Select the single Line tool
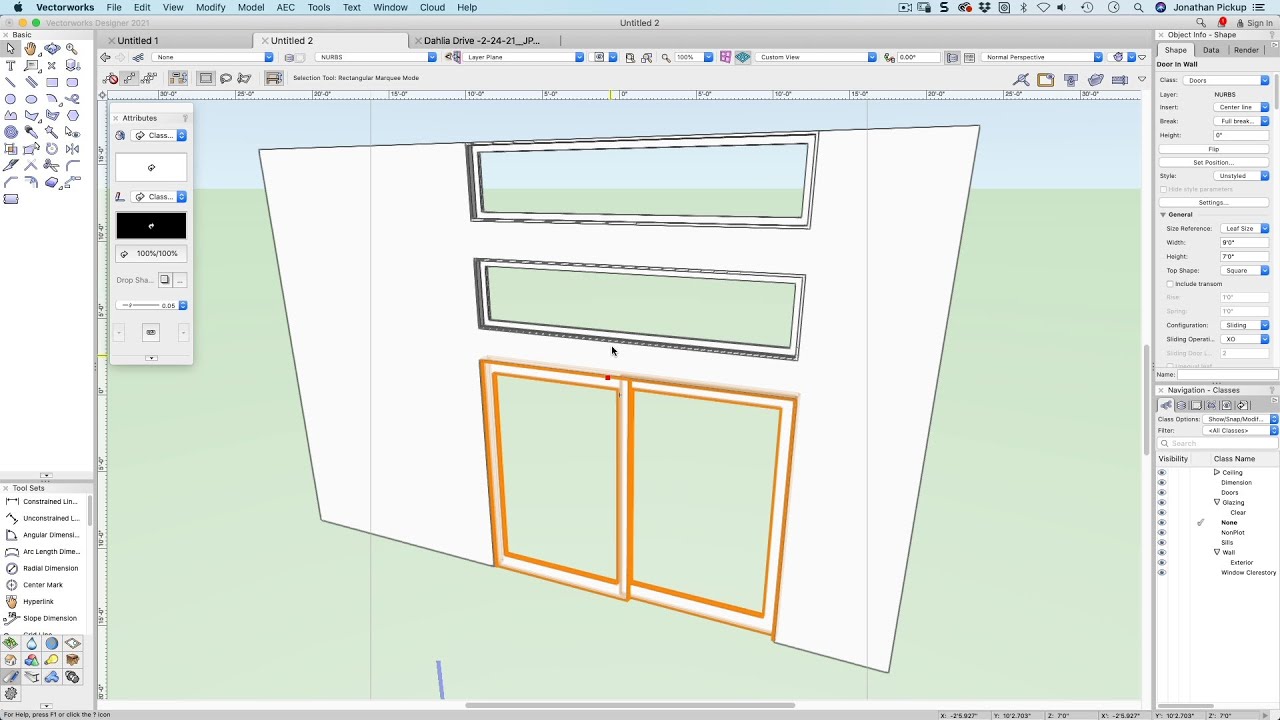The image size is (1280, 720). tap(10, 82)
